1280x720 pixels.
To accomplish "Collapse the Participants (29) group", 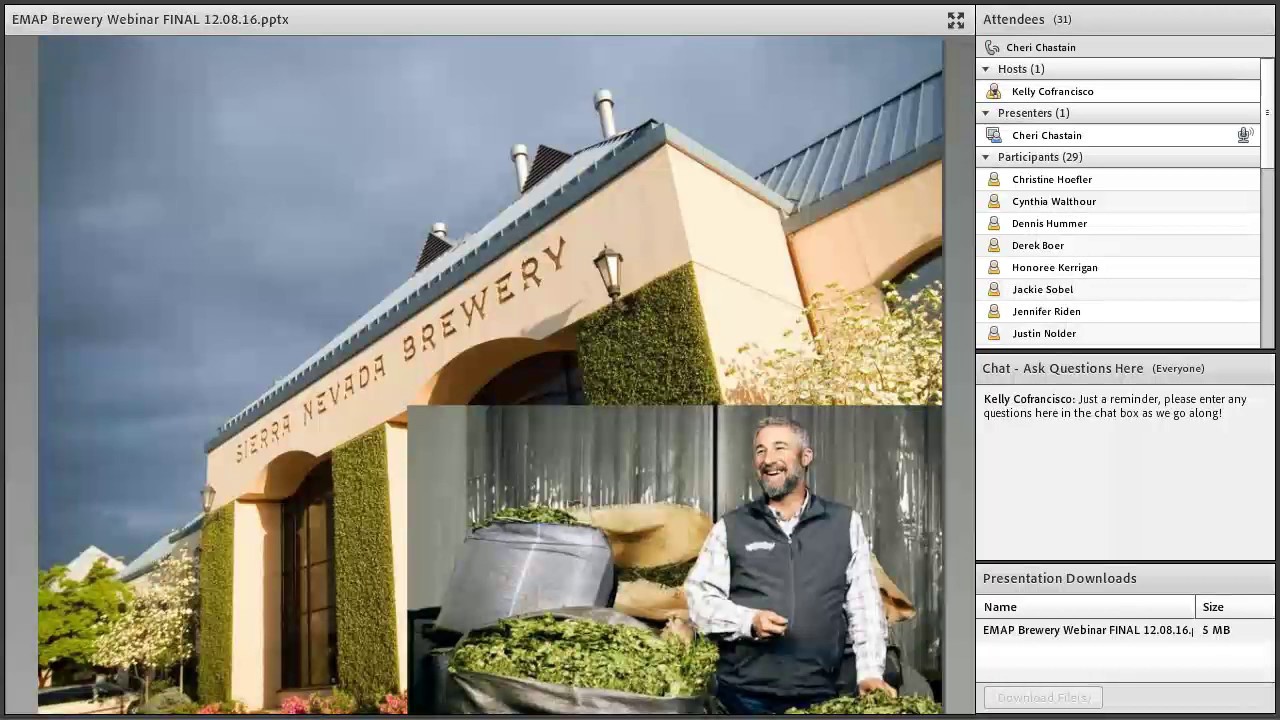I will coord(986,157).
